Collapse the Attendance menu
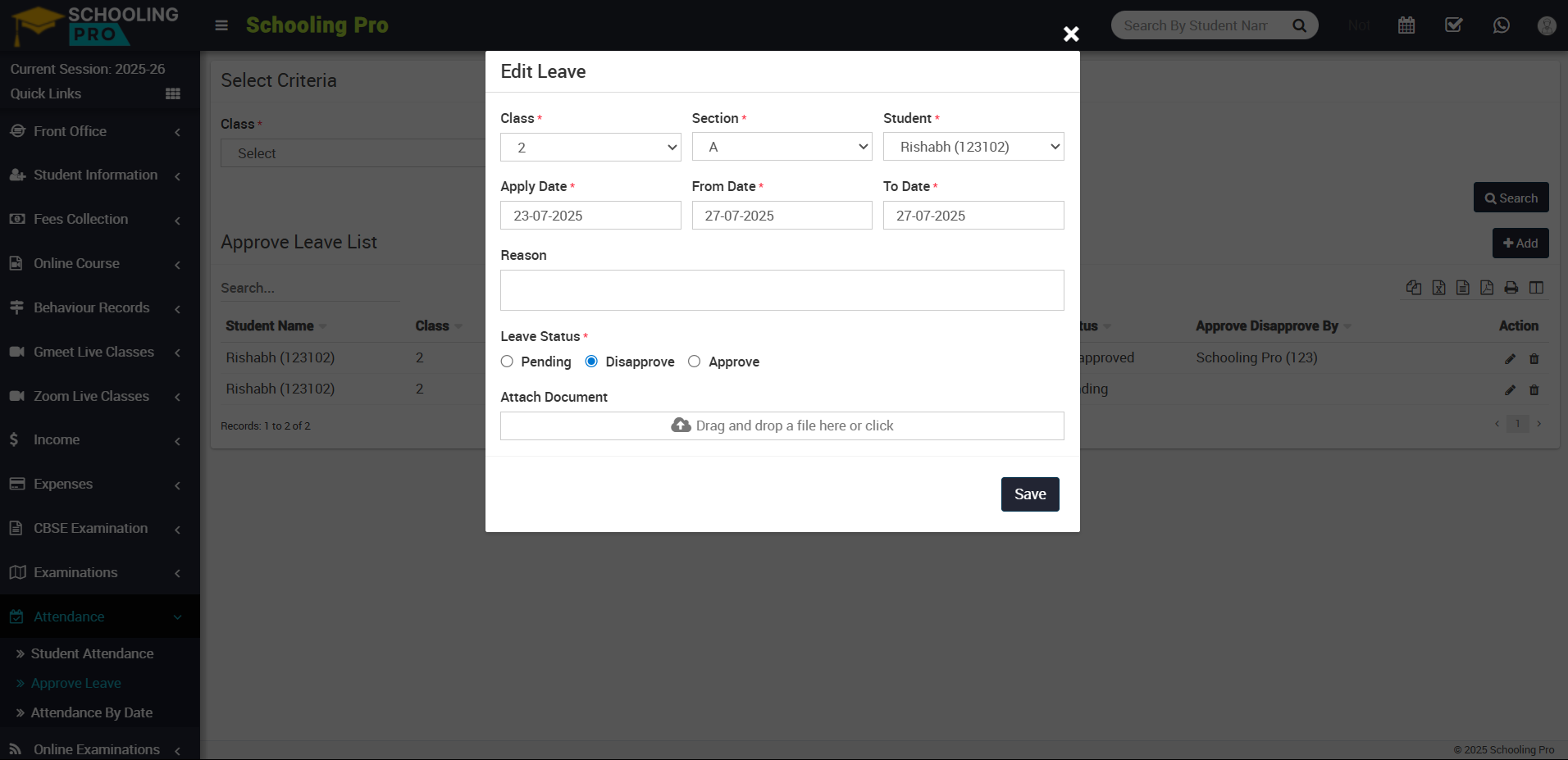Viewport: 1568px width, 760px height. tap(100, 617)
